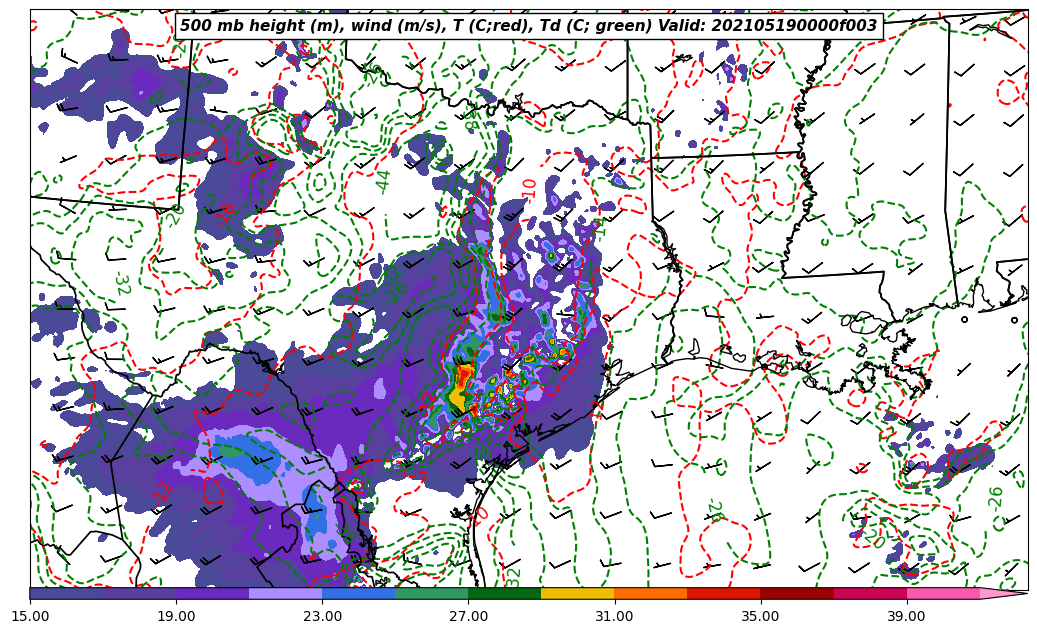Select the yellow segment of the colorbar
Screen dimensions: 1037x633
(x=577, y=593)
